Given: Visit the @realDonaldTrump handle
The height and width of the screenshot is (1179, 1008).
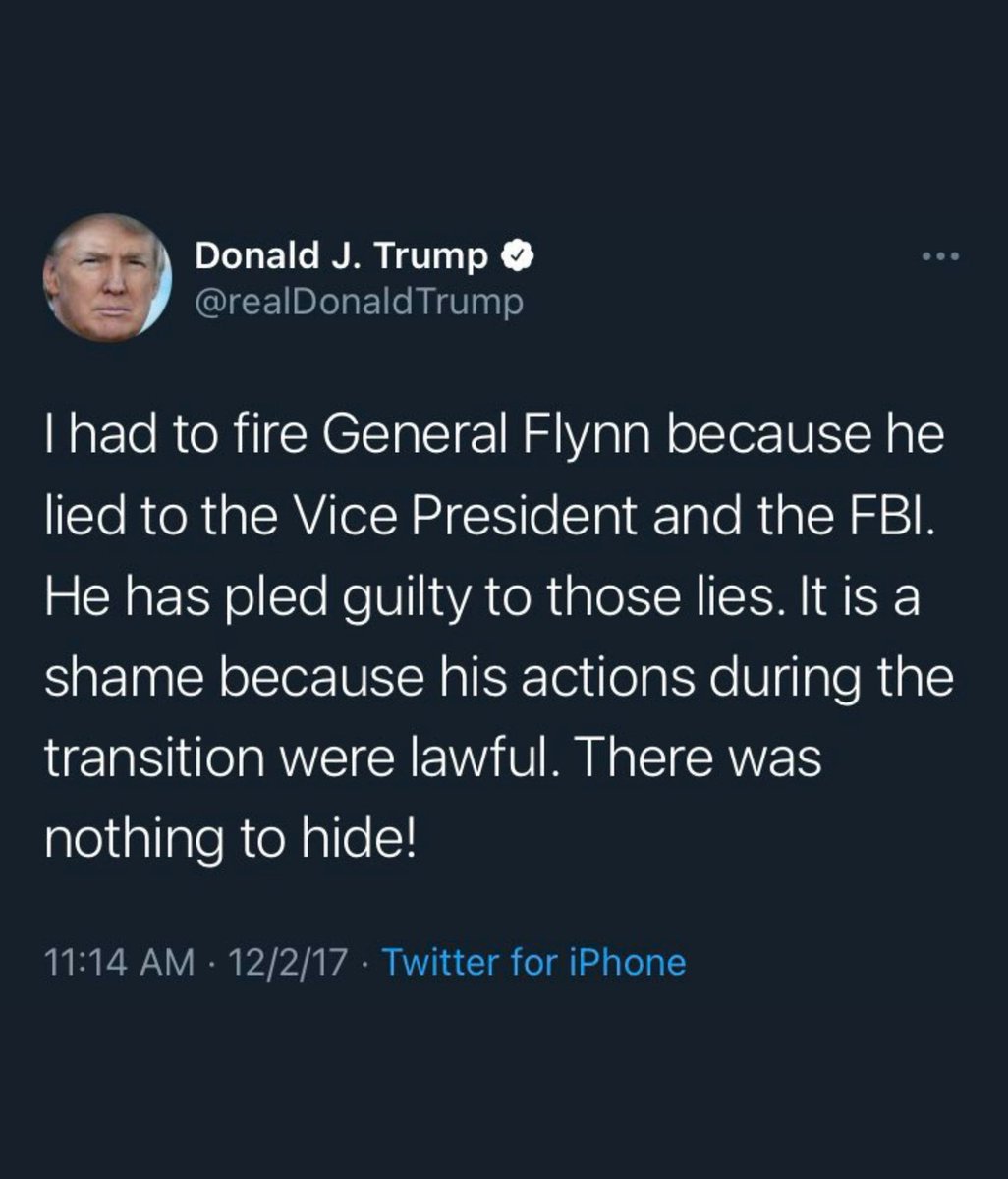Looking at the screenshot, I should click(360, 301).
